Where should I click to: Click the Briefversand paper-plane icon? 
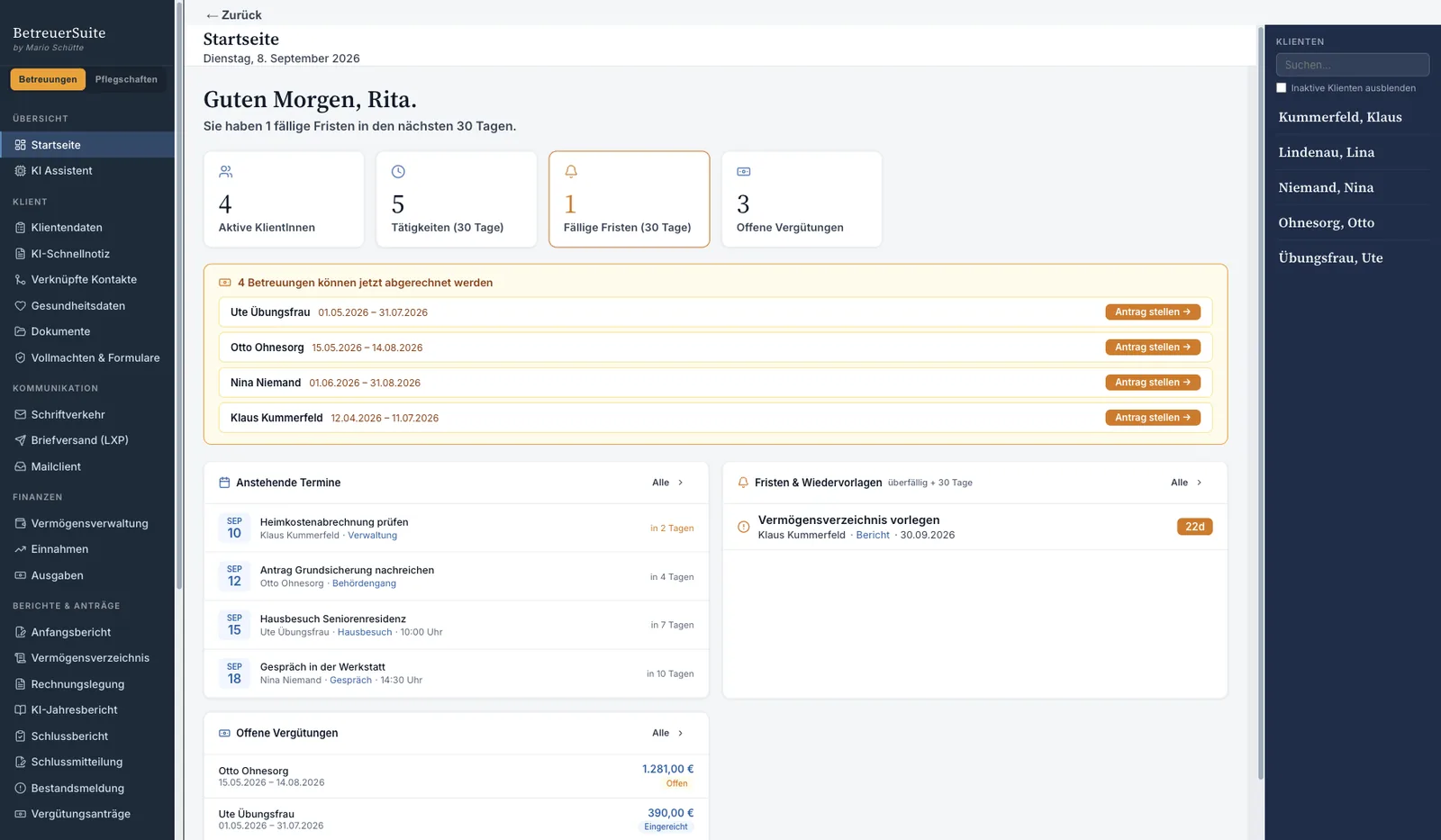pos(20,440)
